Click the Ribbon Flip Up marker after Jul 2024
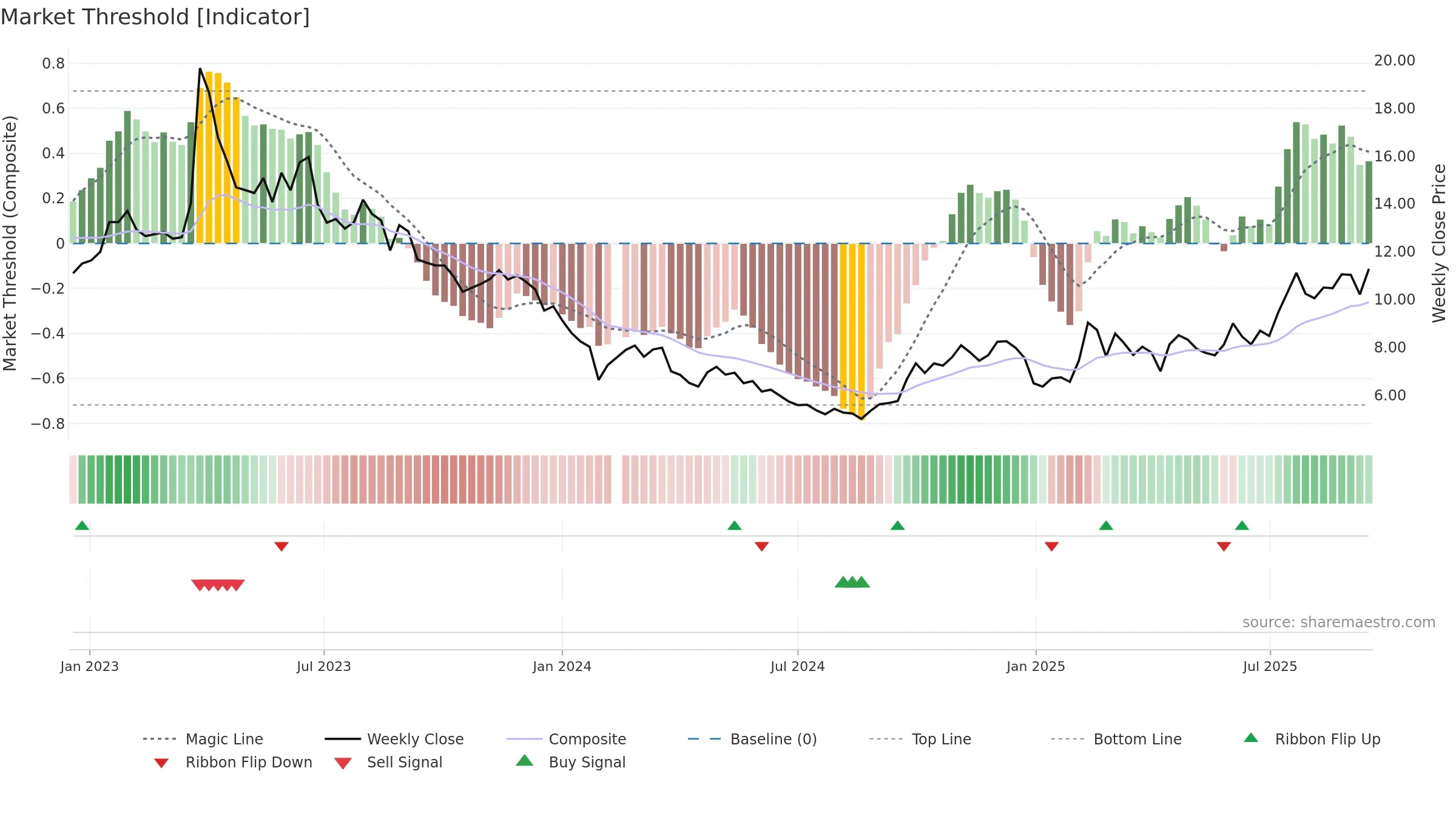This screenshot has width=1456, height=819. (898, 525)
